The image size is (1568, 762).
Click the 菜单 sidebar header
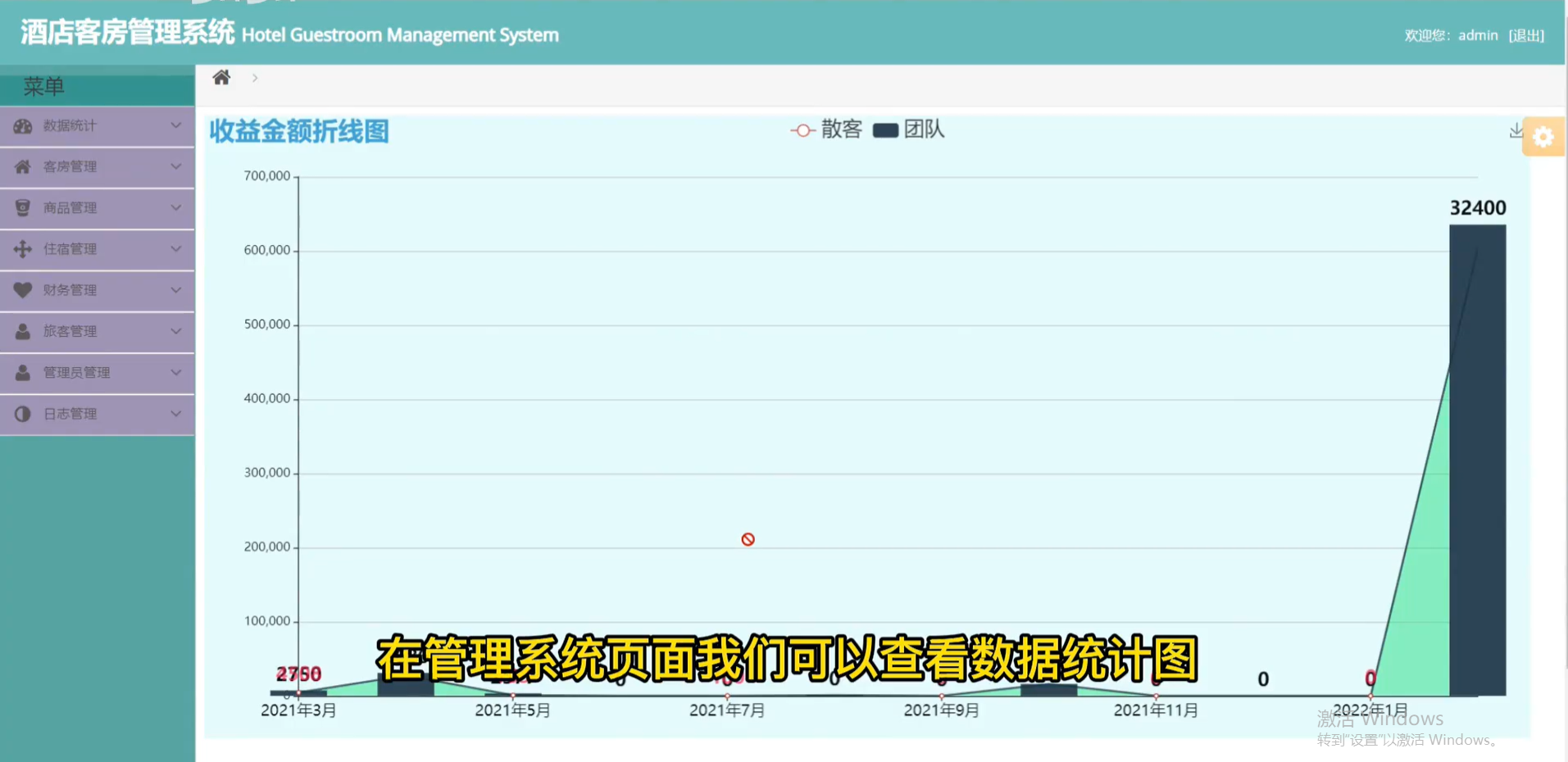(43, 86)
